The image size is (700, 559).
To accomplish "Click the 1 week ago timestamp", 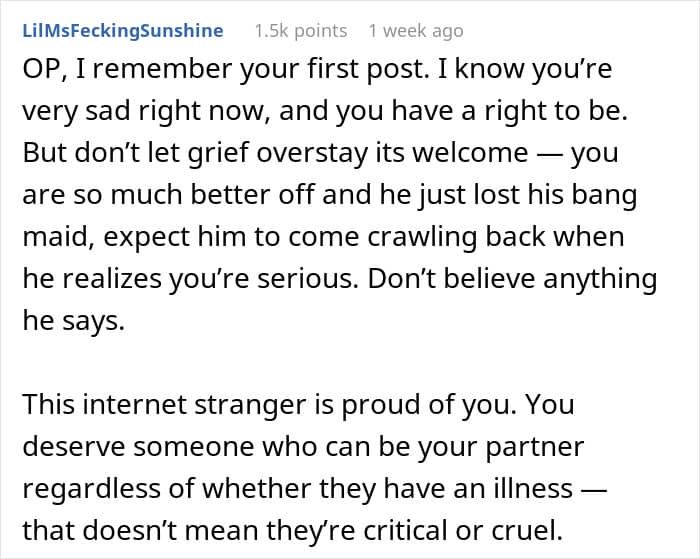I will click(x=416, y=31).
